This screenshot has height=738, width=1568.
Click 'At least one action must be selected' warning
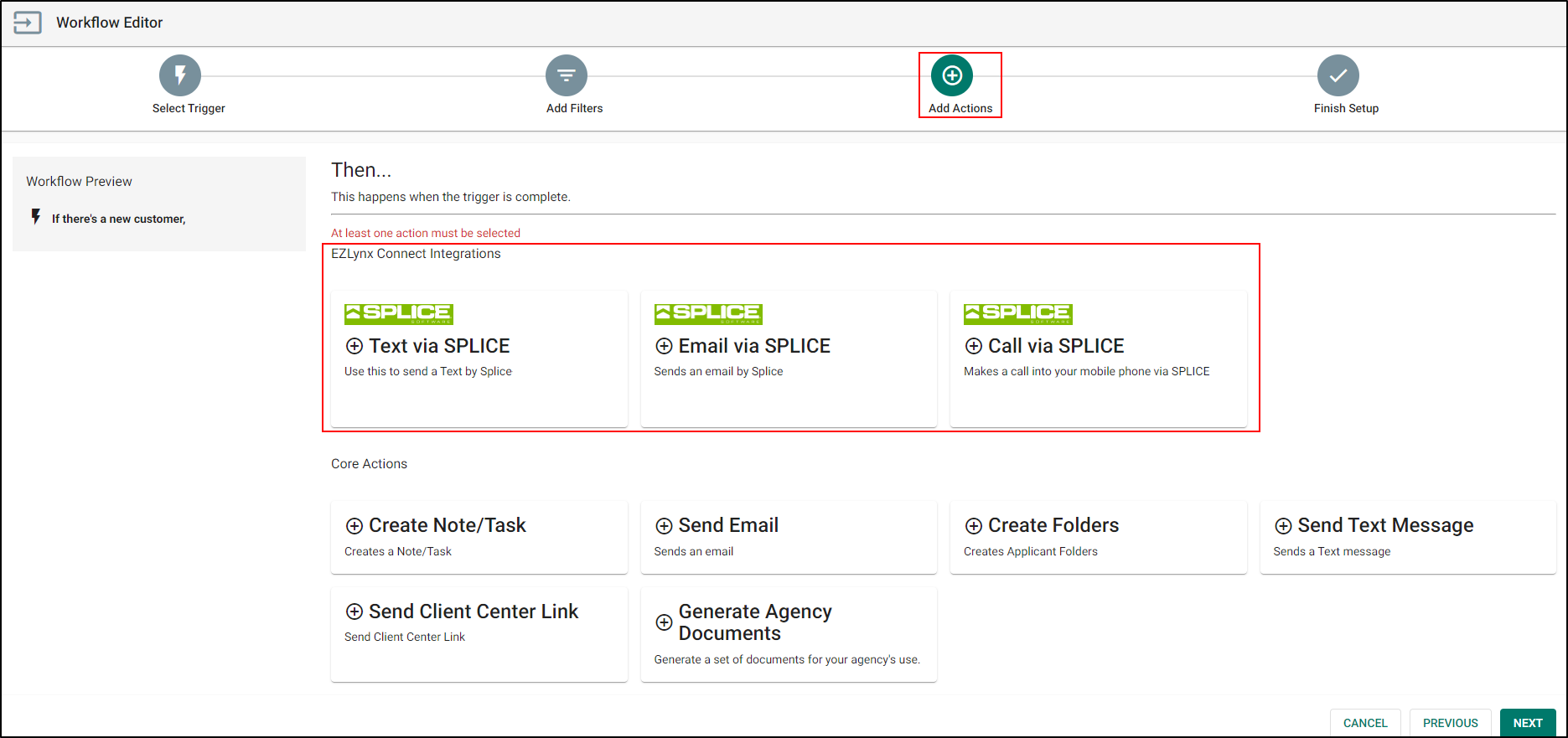pyautogui.click(x=426, y=233)
